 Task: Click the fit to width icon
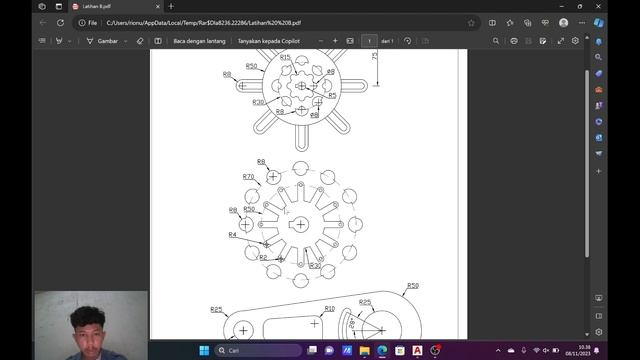(x=350, y=41)
